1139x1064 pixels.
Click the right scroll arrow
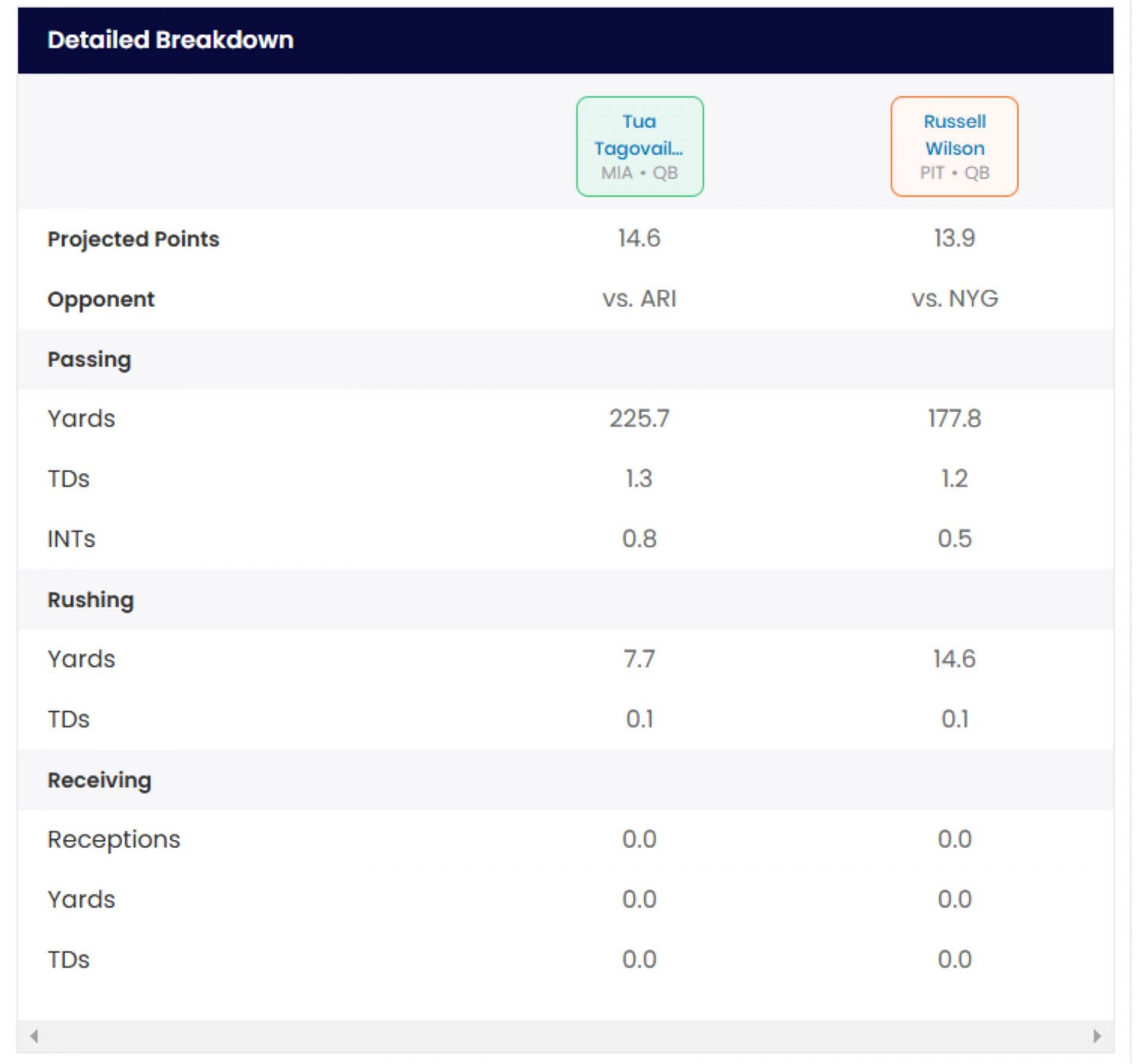point(1097,1036)
